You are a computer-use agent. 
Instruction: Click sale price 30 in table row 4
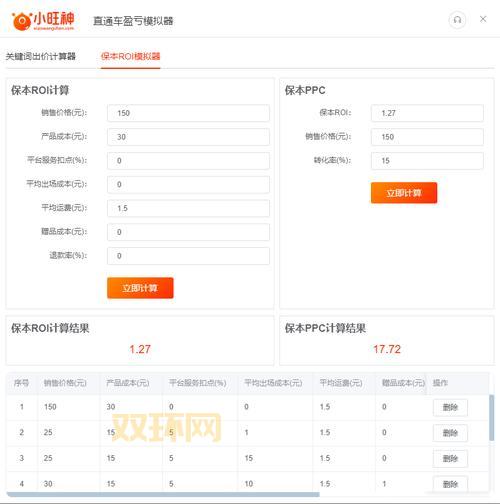48,484
